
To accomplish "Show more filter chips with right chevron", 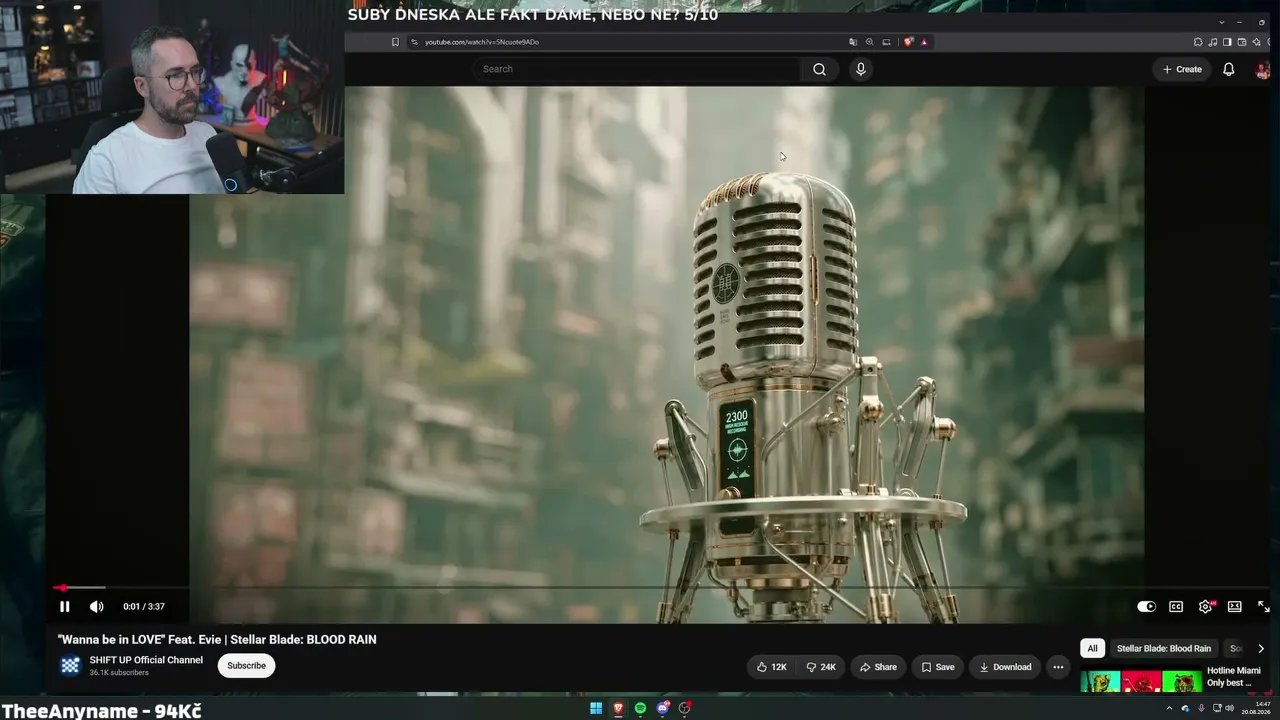I will click(1261, 648).
